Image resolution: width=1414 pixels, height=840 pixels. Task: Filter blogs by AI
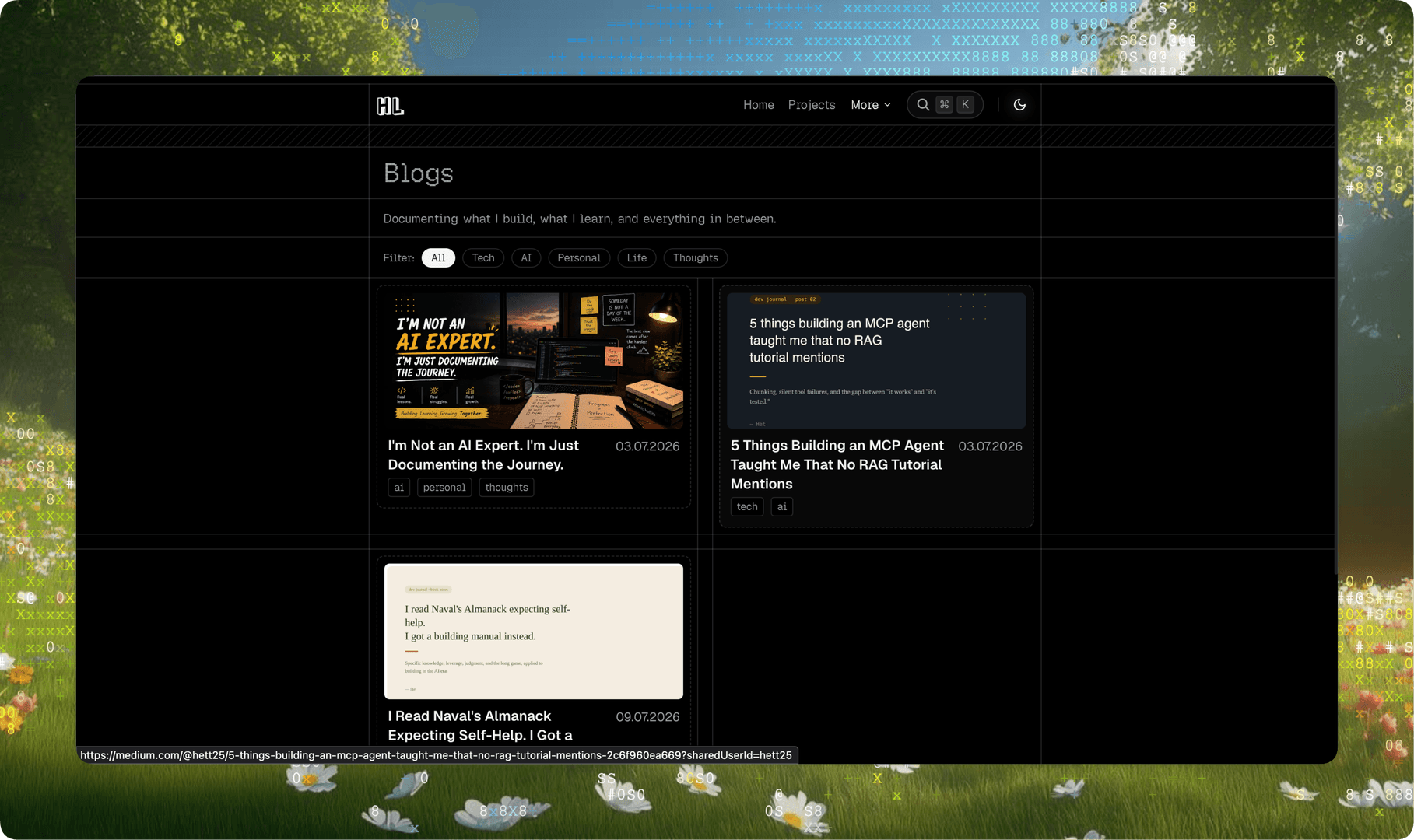pyautogui.click(x=526, y=257)
